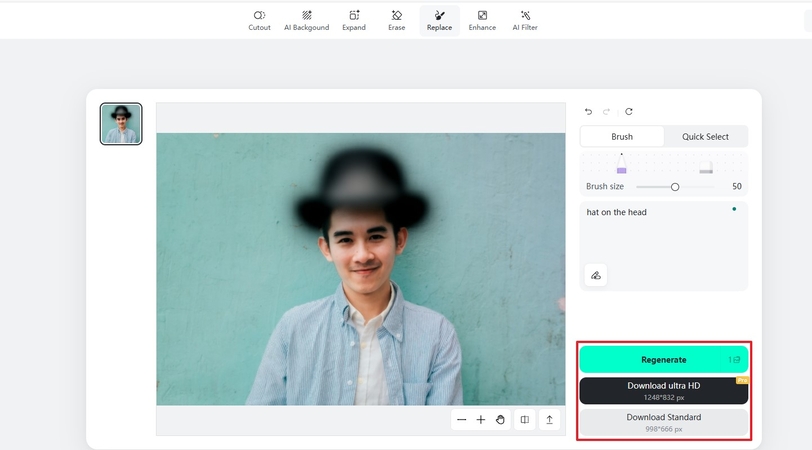
Task: Click Download Standard button
Action: click(663, 423)
